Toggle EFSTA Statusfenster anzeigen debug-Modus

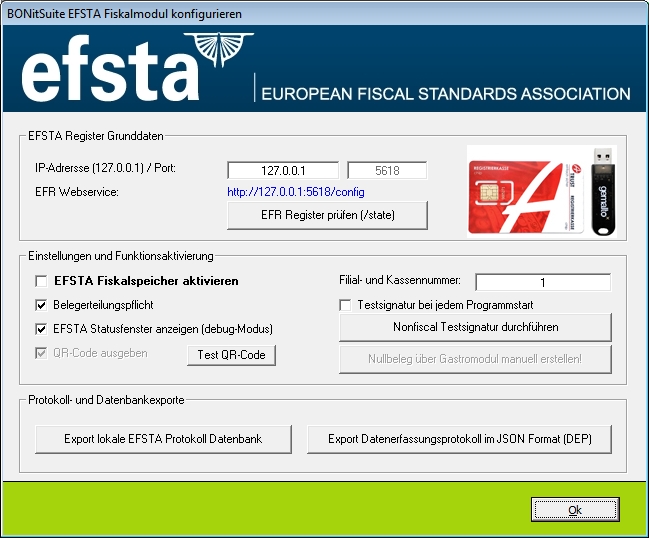(x=41, y=329)
